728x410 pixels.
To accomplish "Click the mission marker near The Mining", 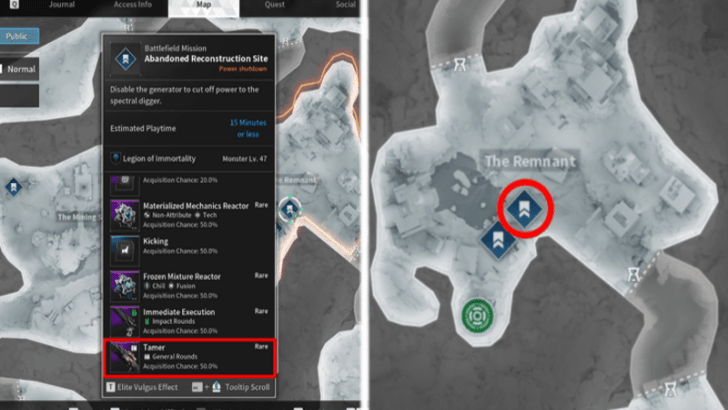I will tap(13, 187).
